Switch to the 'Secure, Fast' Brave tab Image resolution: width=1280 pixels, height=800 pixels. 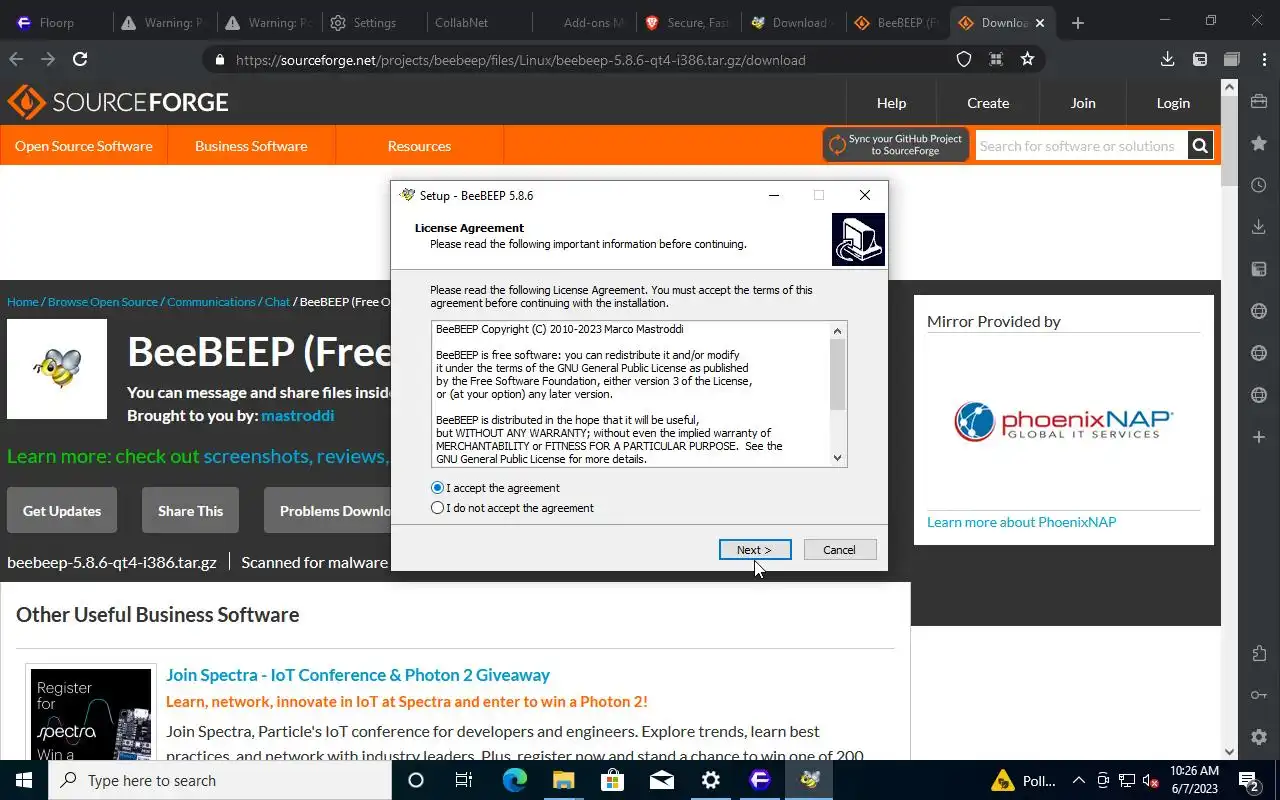pyautogui.click(x=687, y=23)
